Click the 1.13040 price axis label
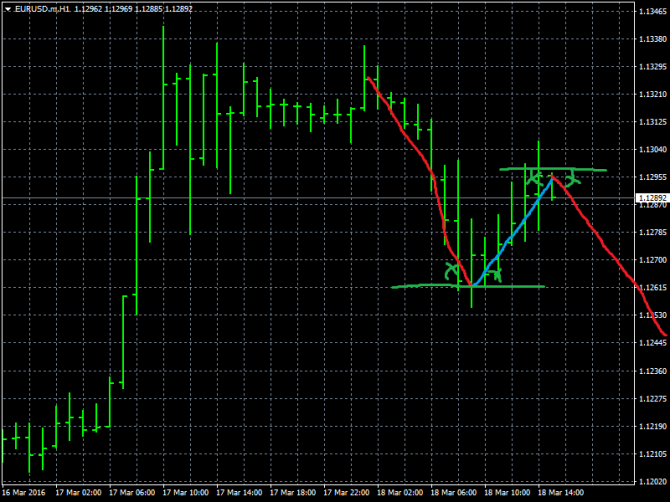Image resolution: width=670 pixels, height=502 pixels. pyautogui.click(x=652, y=150)
